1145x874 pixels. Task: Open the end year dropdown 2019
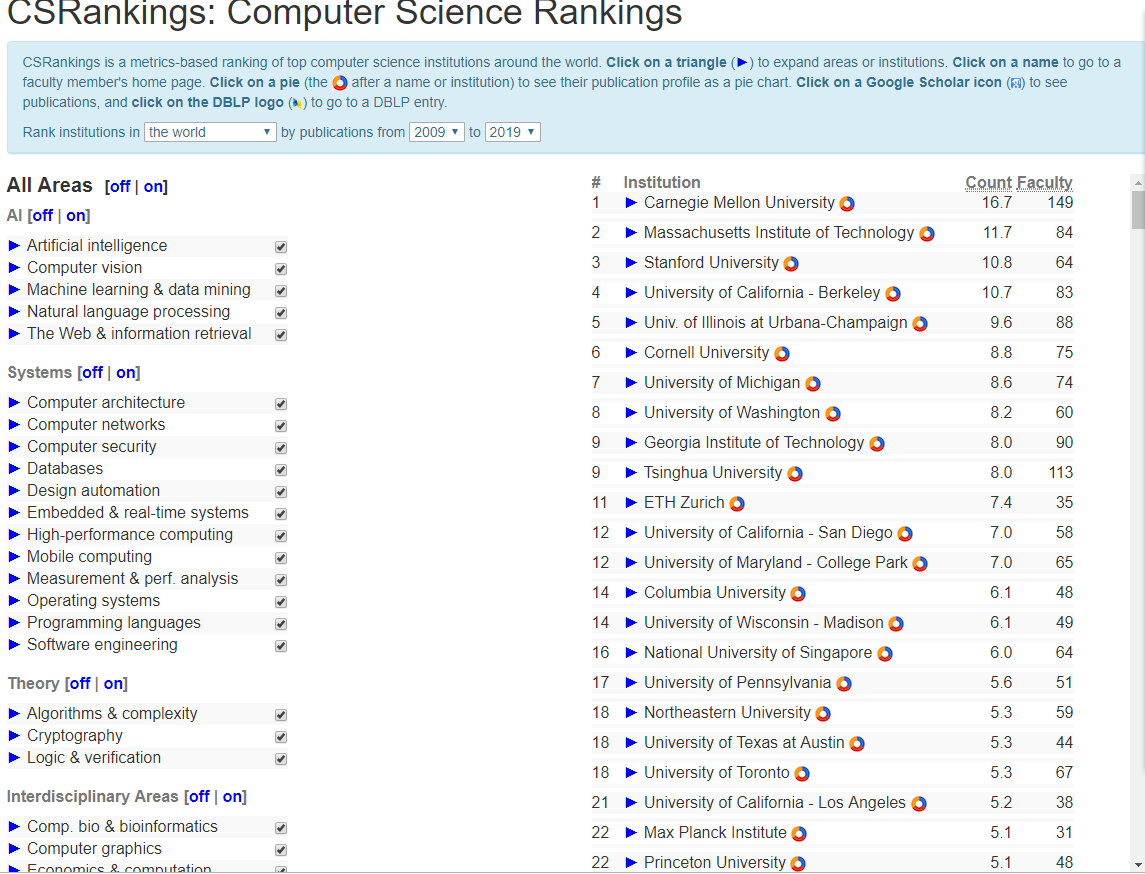(x=513, y=132)
